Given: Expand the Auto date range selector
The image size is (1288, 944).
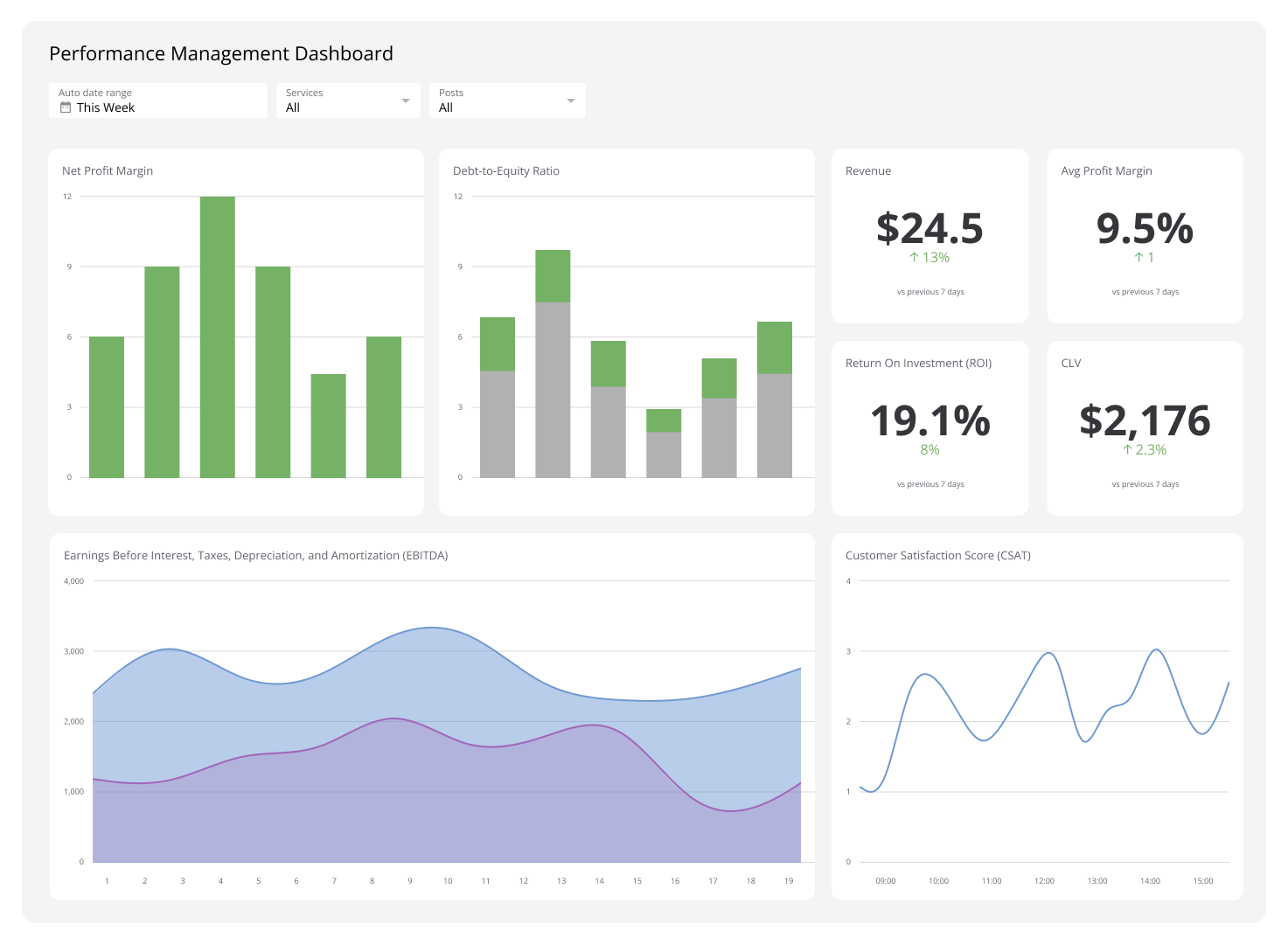Looking at the screenshot, I should (157, 100).
